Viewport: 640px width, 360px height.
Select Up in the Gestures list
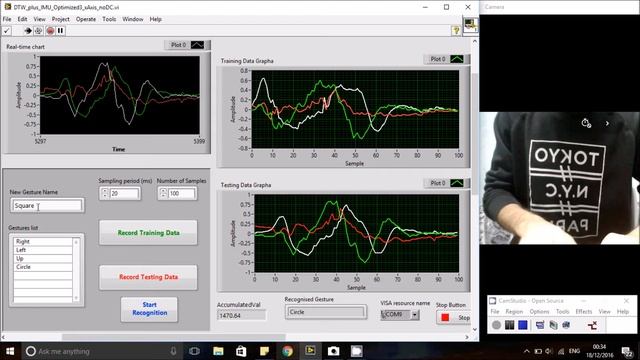(x=43, y=258)
